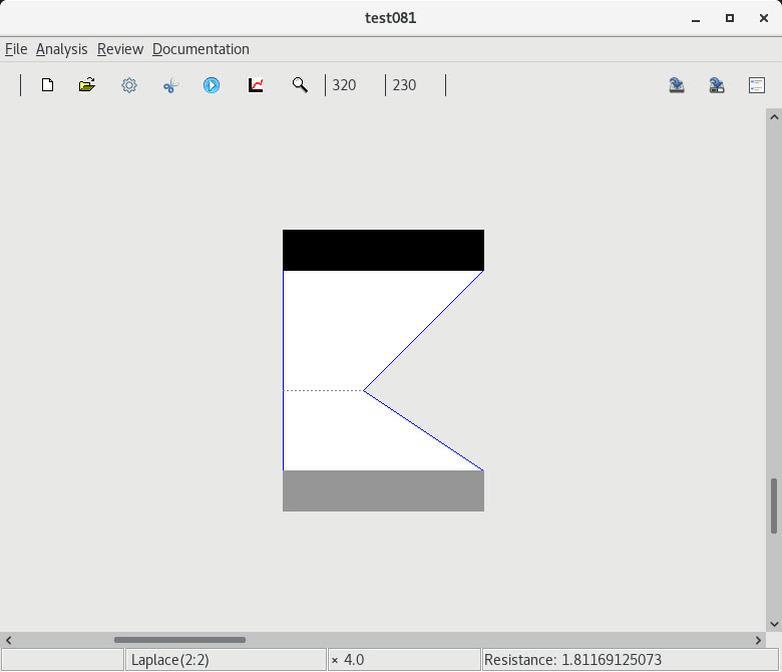Show the chart plot icon
This screenshot has width=782, height=672.
pos(256,85)
